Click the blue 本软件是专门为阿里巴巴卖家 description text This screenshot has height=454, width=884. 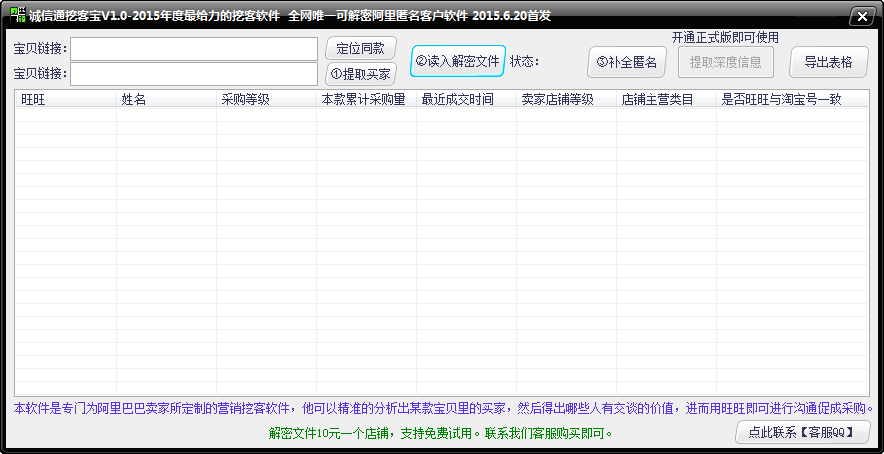443,408
